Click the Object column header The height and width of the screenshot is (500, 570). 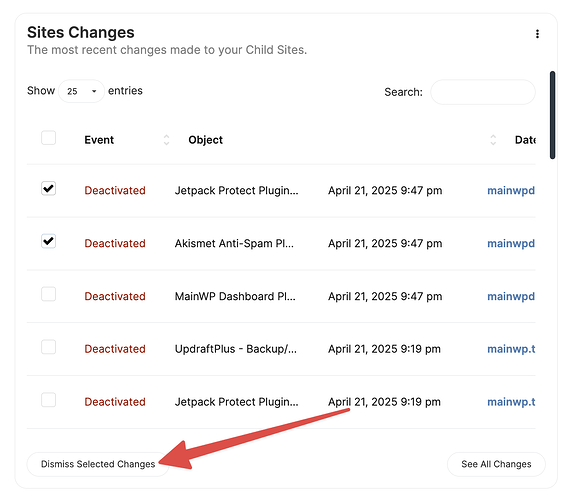point(205,140)
